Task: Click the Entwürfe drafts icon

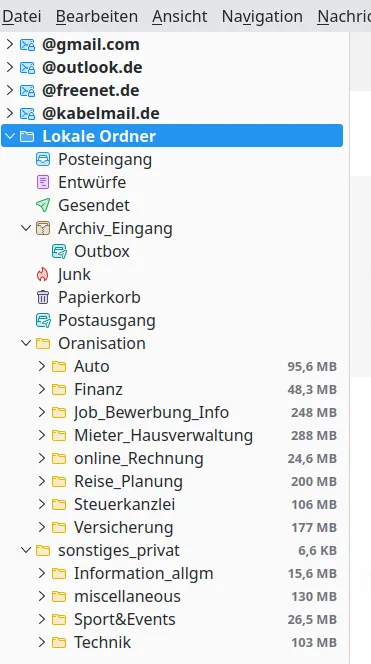Action: click(43, 183)
